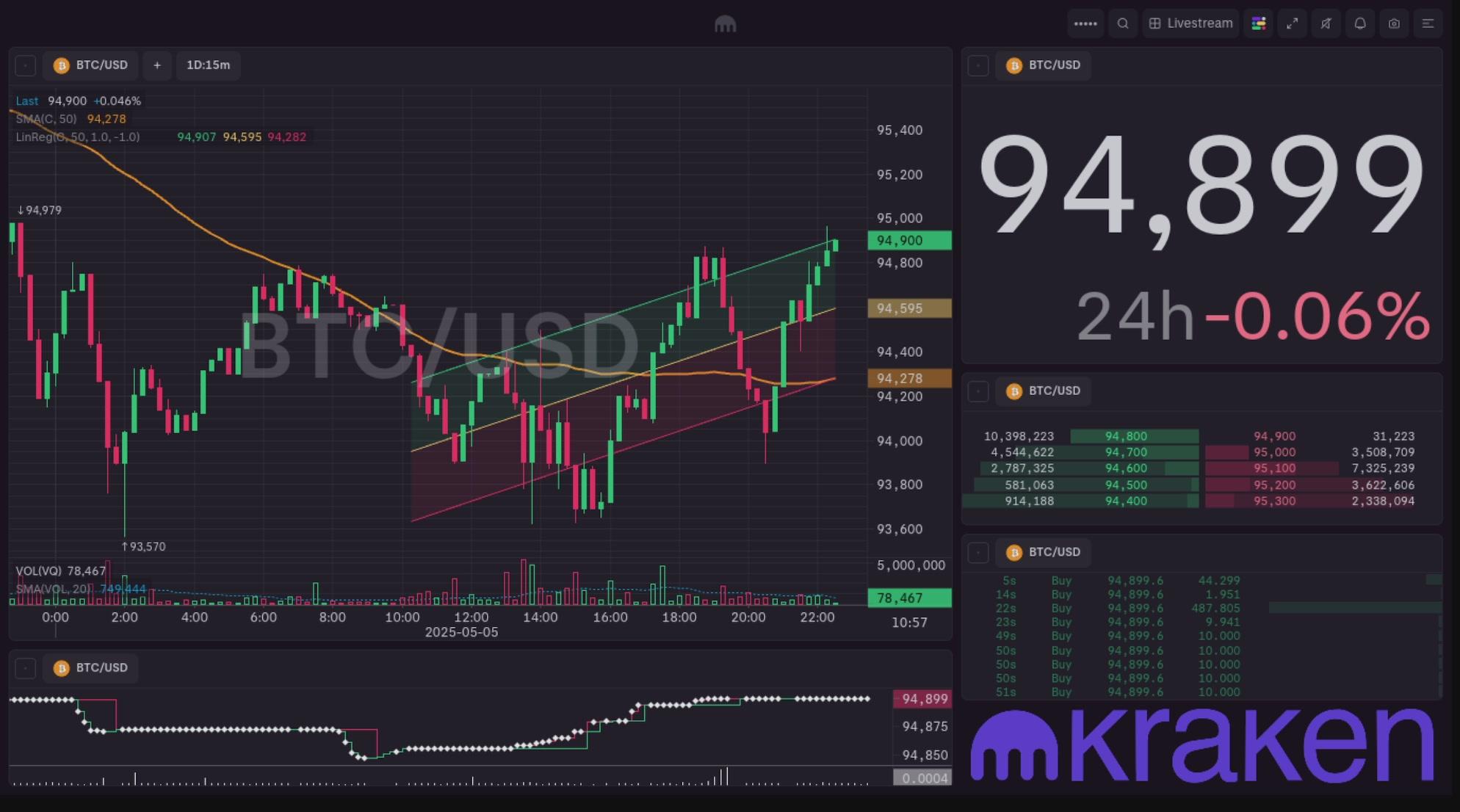Click the 2025-05-05 date label on time axis
The width and height of the screenshot is (1460, 812).
point(461,632)
